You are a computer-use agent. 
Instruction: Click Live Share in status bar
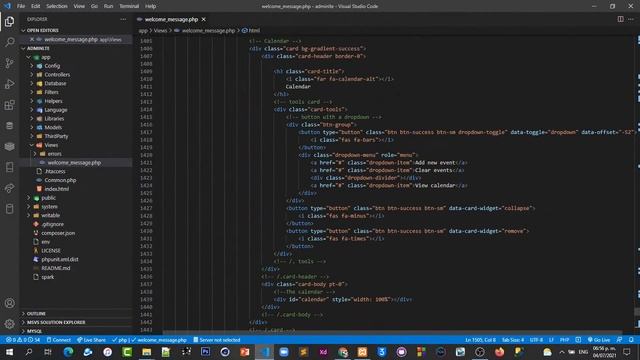(x=91, y=340)
